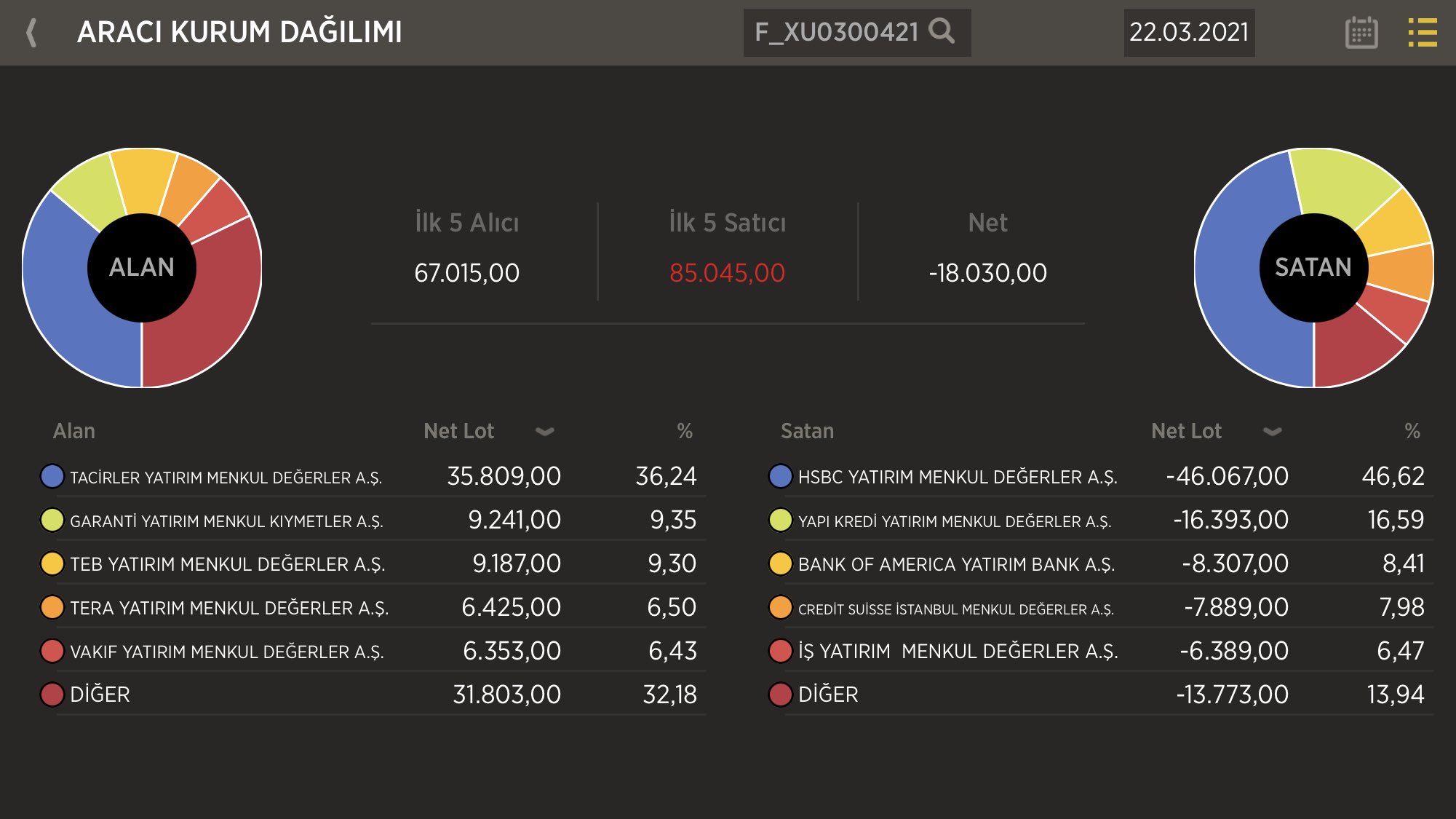Open BANK OF AMERICA YATIRIM BANK row
Viewport: 1456px width, 819px height.
click(x=955, y=564)
